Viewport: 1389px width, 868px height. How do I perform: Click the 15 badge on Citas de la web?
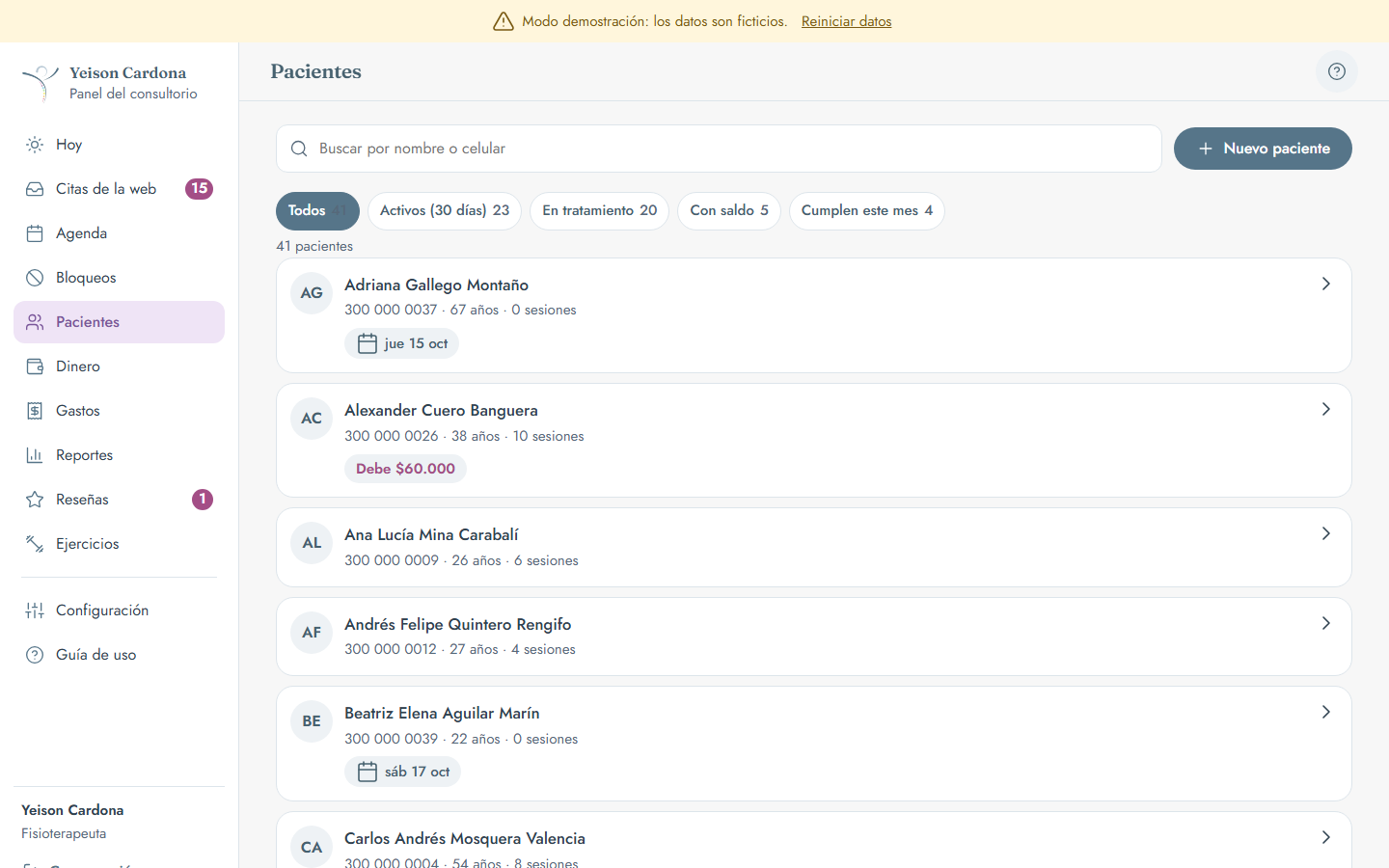(199, 189)
